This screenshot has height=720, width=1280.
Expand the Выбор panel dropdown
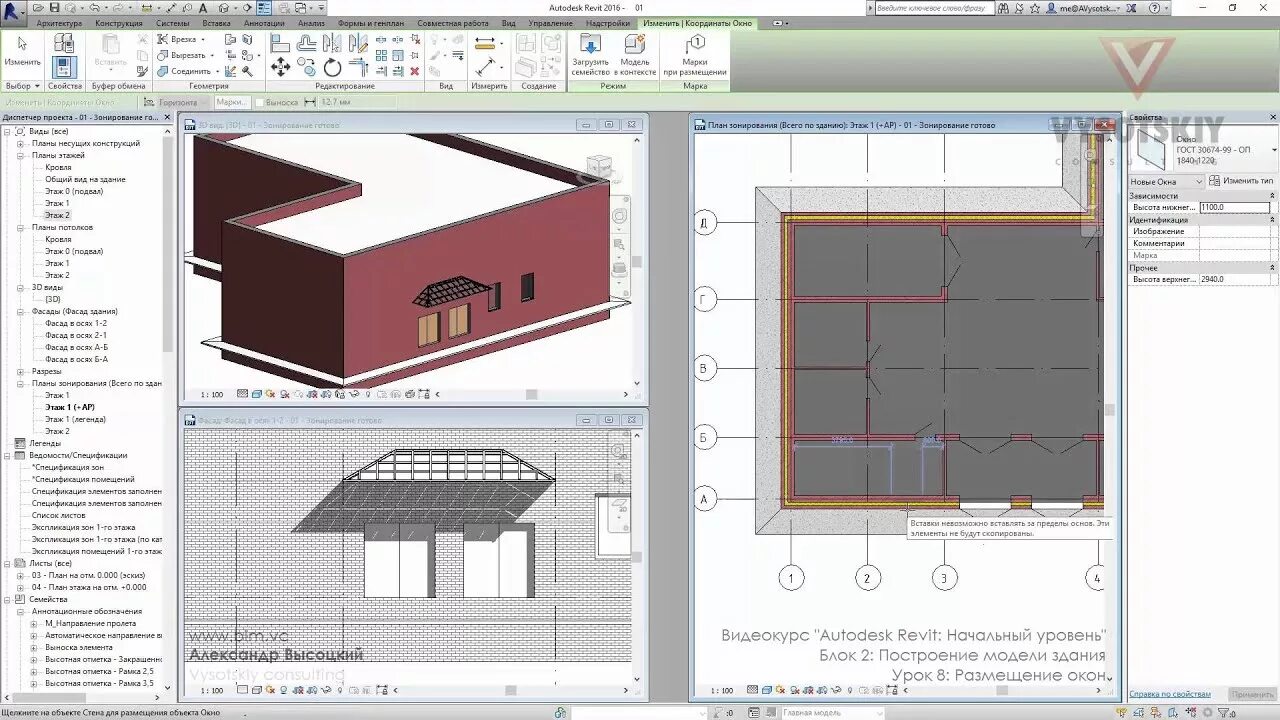[x=22, y=86]
